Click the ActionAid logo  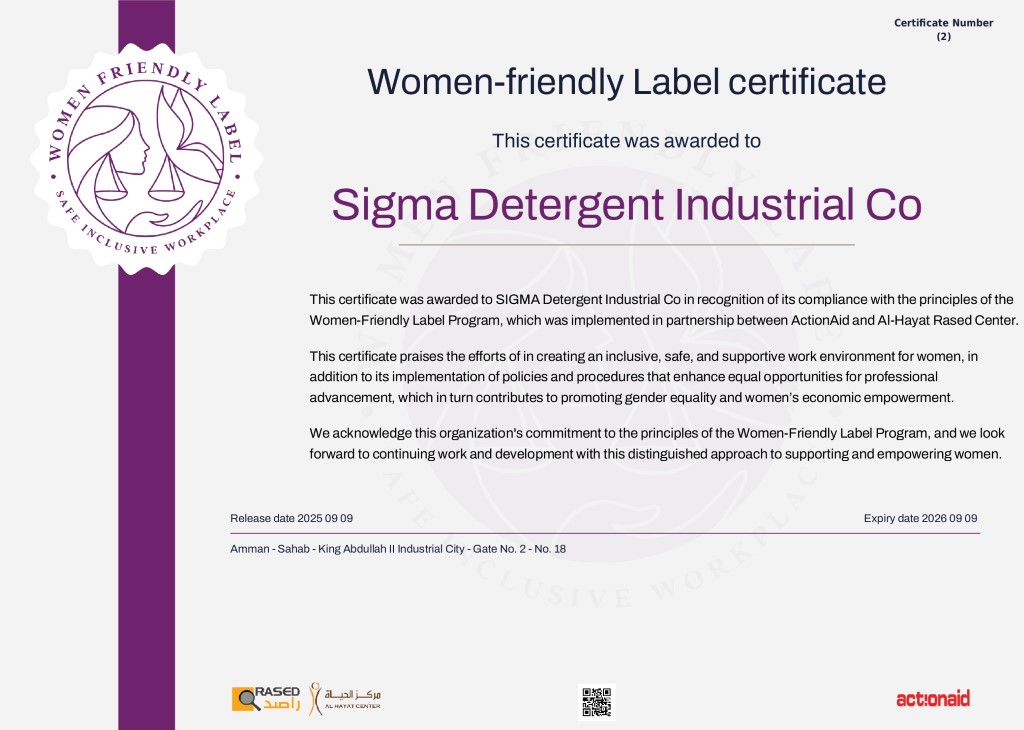point(932,698)
